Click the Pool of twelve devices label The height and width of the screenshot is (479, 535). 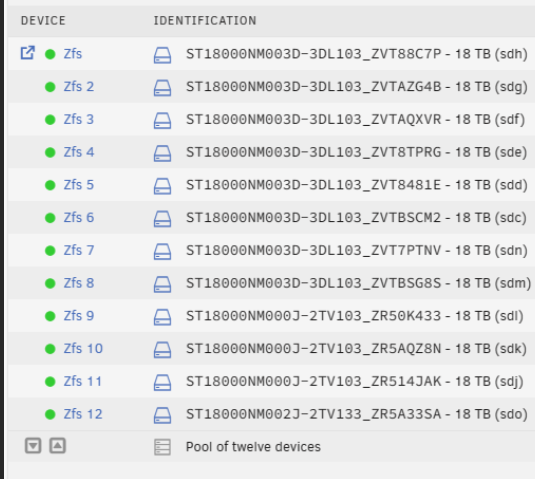253,447
